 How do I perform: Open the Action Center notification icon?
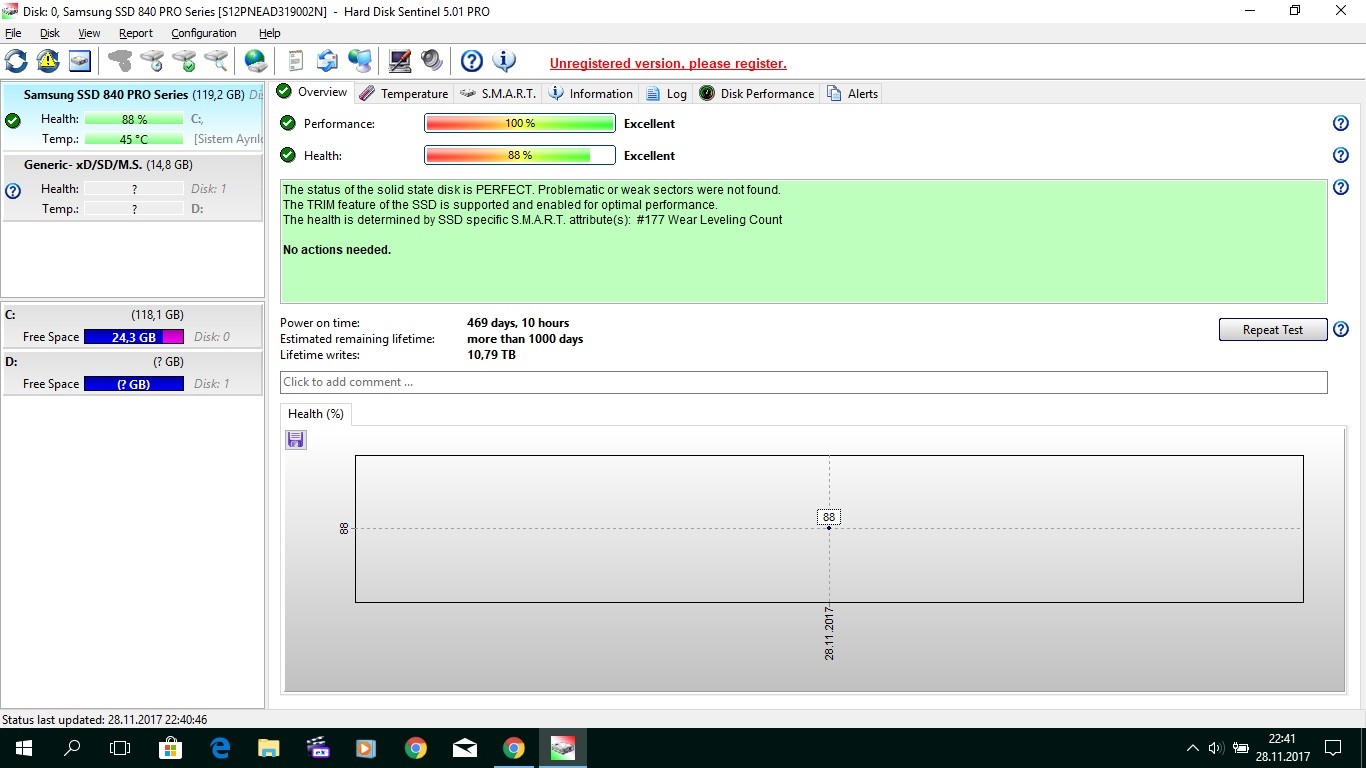[x=1333, y=748]
